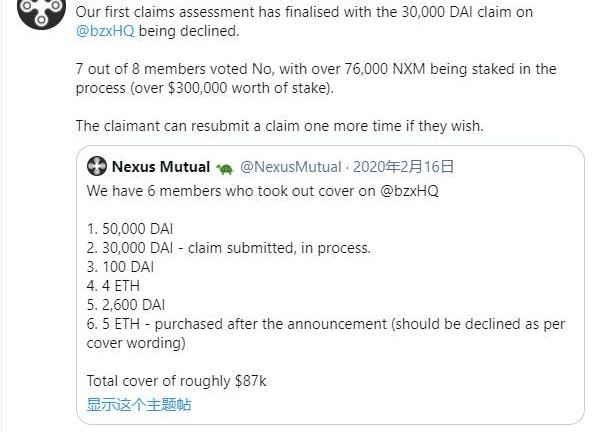This screenshot has height=432, width=600.
Task: Click the @NexusMutual handle
Action: (290, 166)
